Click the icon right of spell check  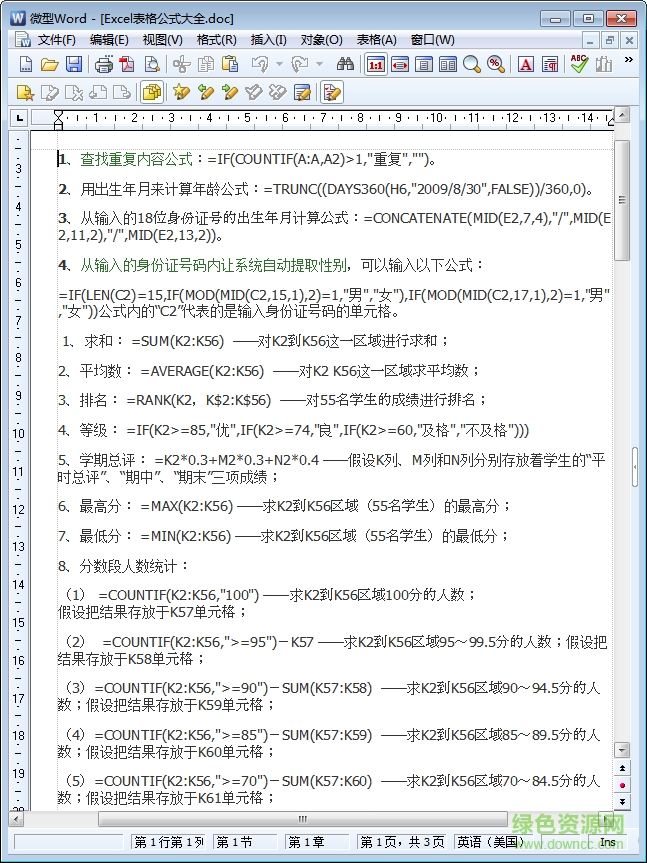tap(604, 64)
